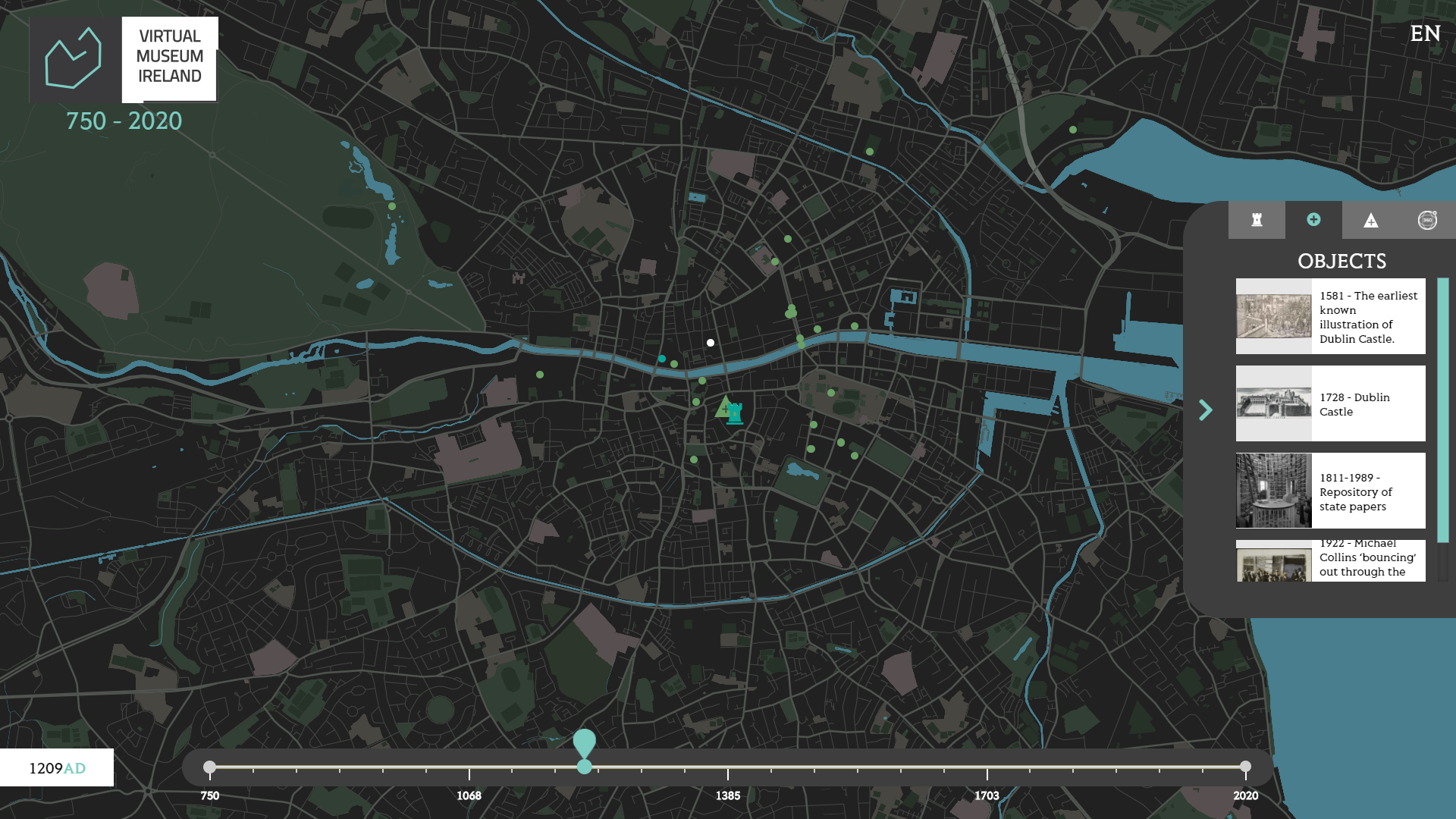Click the green triangle marker on map
The image size is (1456, 819).
[724, 406]
